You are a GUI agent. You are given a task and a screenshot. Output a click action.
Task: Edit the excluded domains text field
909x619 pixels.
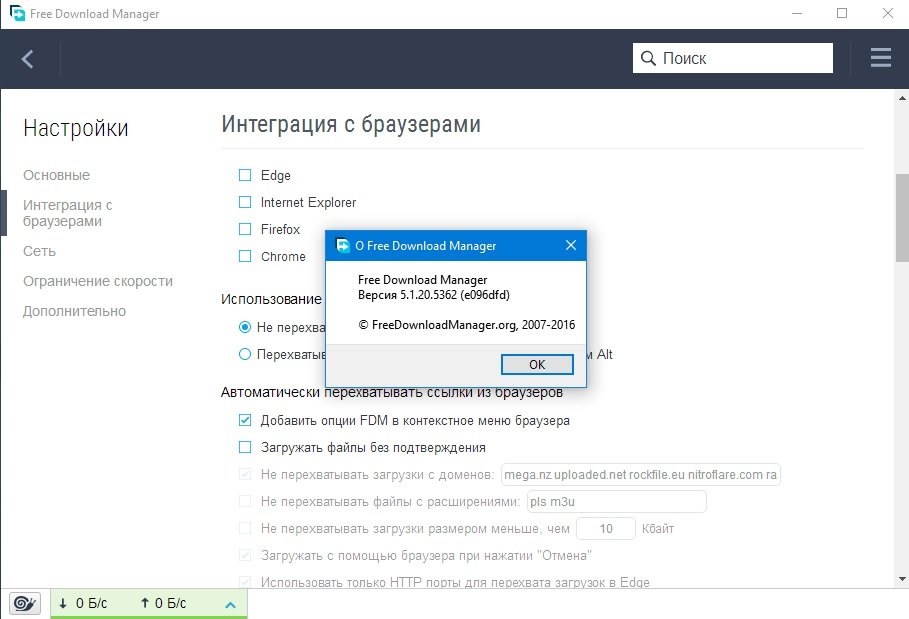pos(641,474)
